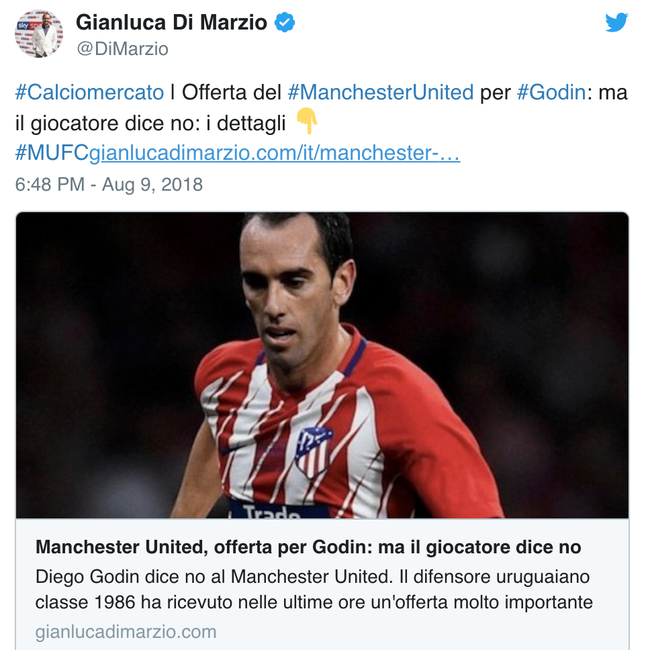Open Gianluca Di Marzio's profile avatar
The width and height of the screenshot is (650, 650).
39,34
